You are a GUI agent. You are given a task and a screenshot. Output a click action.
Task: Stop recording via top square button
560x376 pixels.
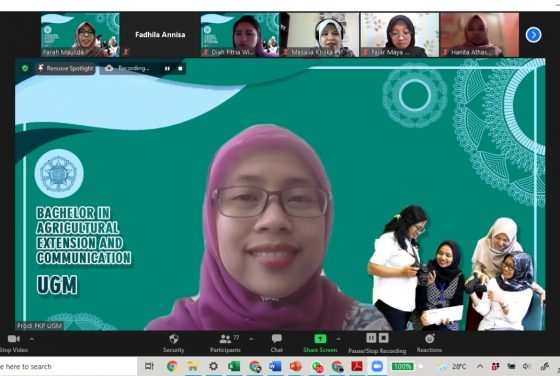[180, 68]
